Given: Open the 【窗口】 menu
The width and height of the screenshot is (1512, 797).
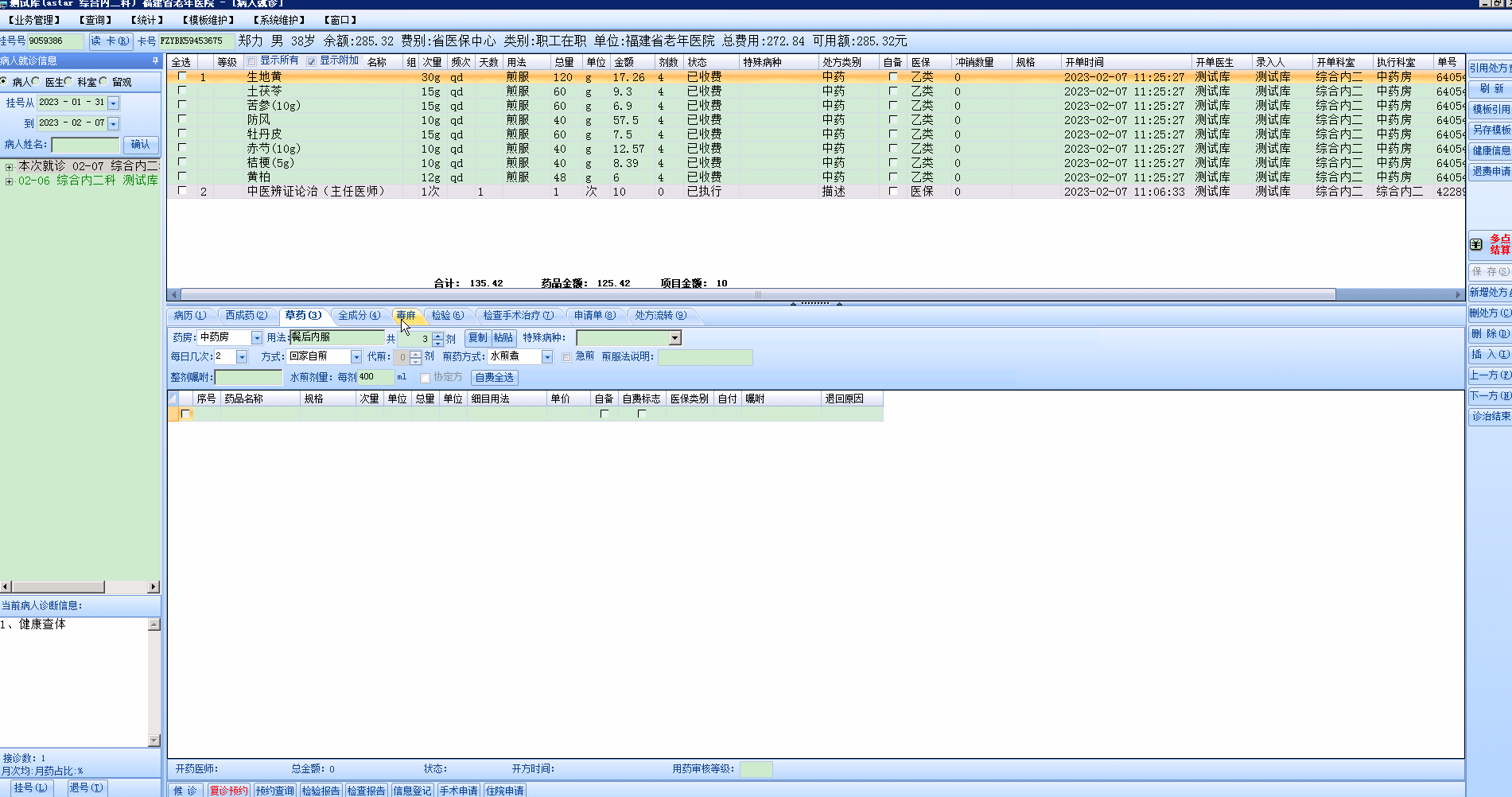Looking at the screenshot, I should pyautogui.click(x=341, y=20).
